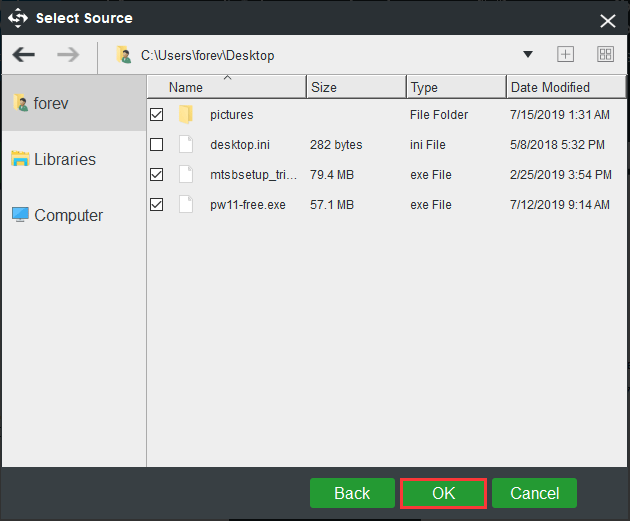Viewport: 630px width, 521px height.
Task: Click the new folder plus icon
Action: tap(565, 55)
